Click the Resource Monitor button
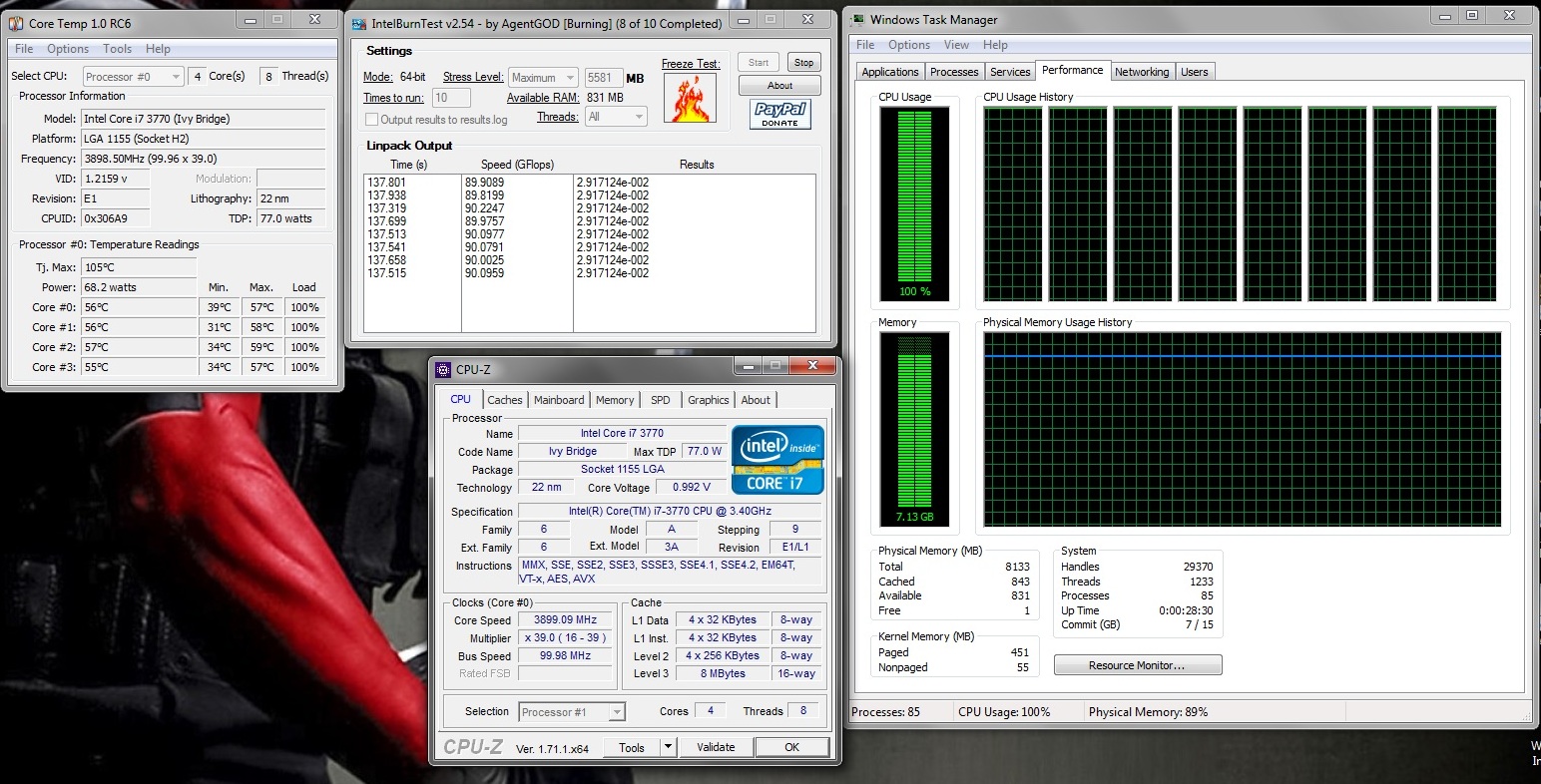1541x784 pixels. (x=1137, y=665)
